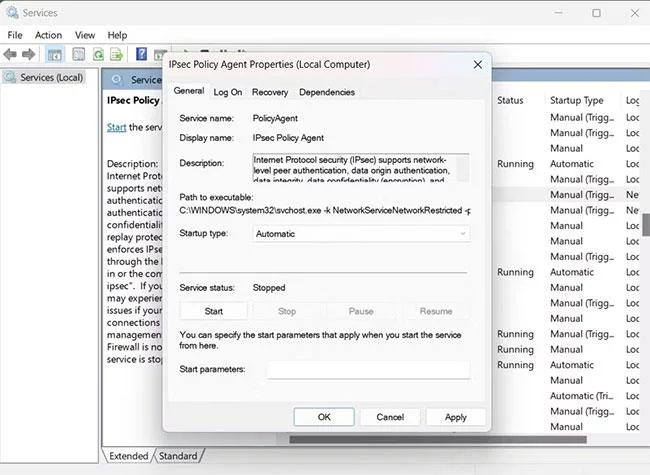Open the View menu
650x475 pixels.
(x=85, y=35)
